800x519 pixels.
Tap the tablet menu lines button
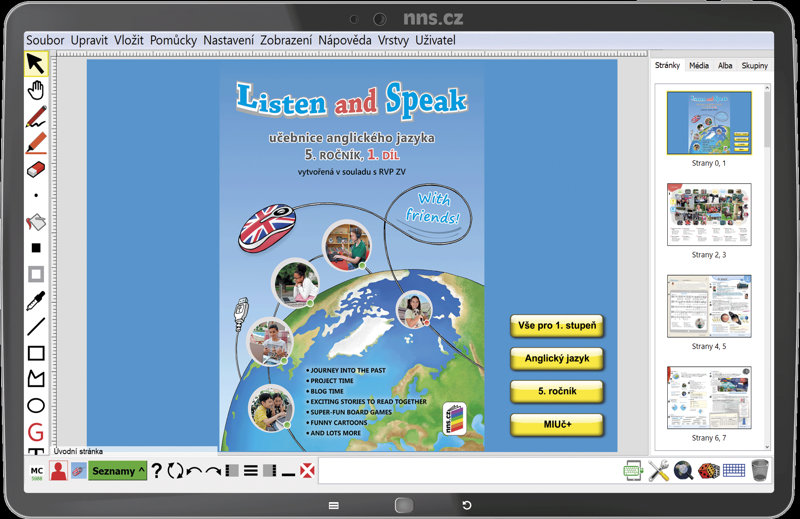coord(334,505)
